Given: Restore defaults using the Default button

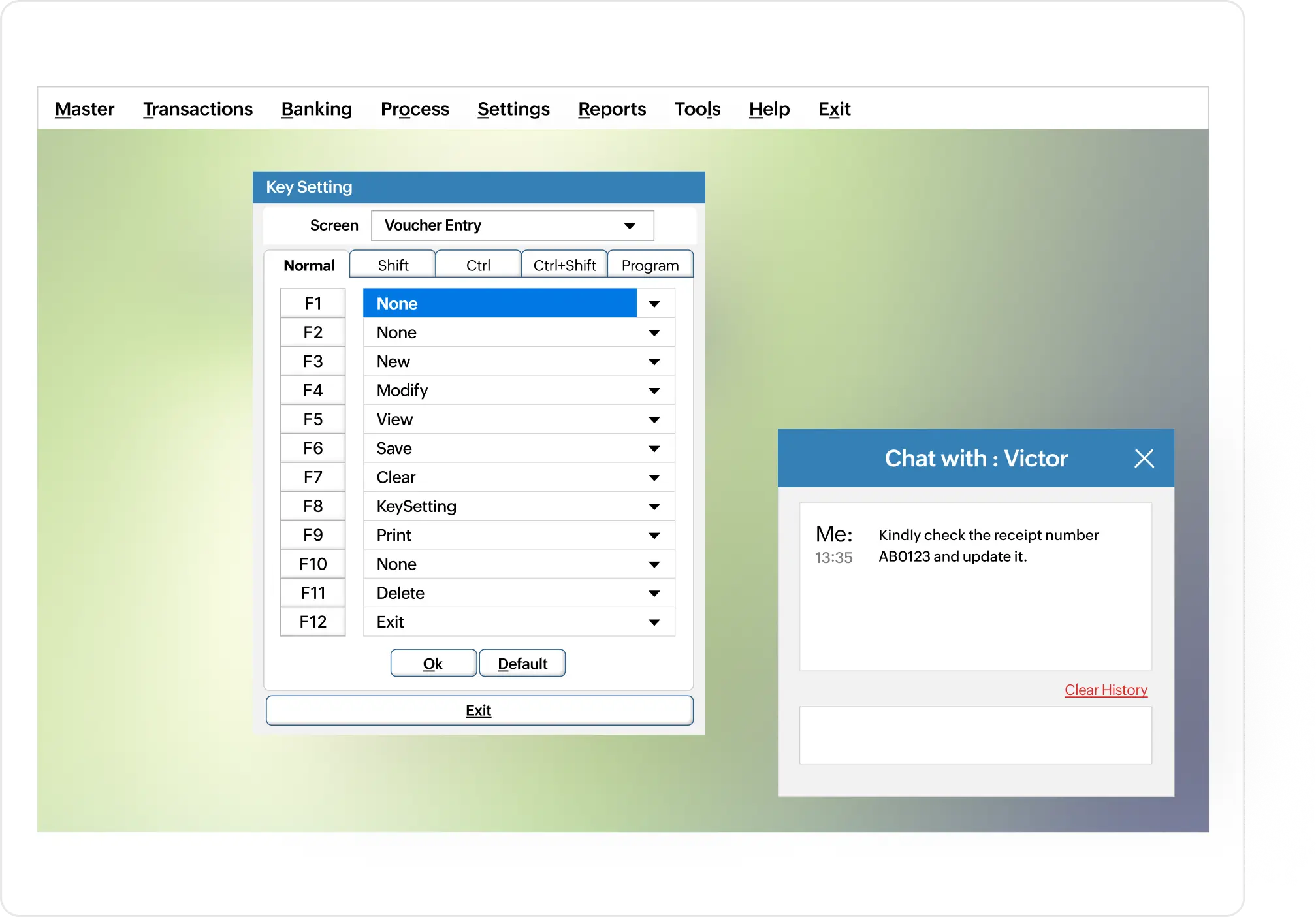Looking at the screenshot, I should pos(522,662).
